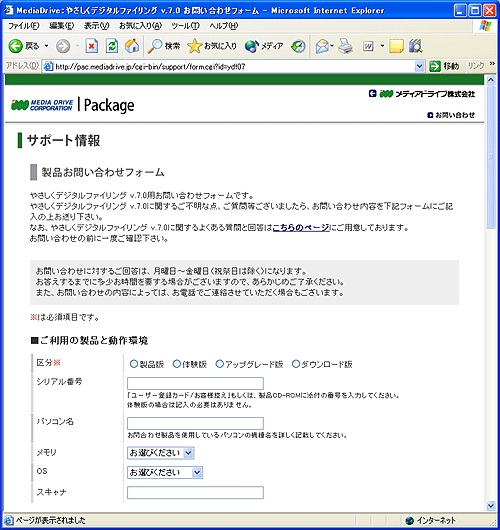Open Search (検索) magnifier tool
This screenshot has width=500, height=530.
pyautogui.click(x=164, y=46)
